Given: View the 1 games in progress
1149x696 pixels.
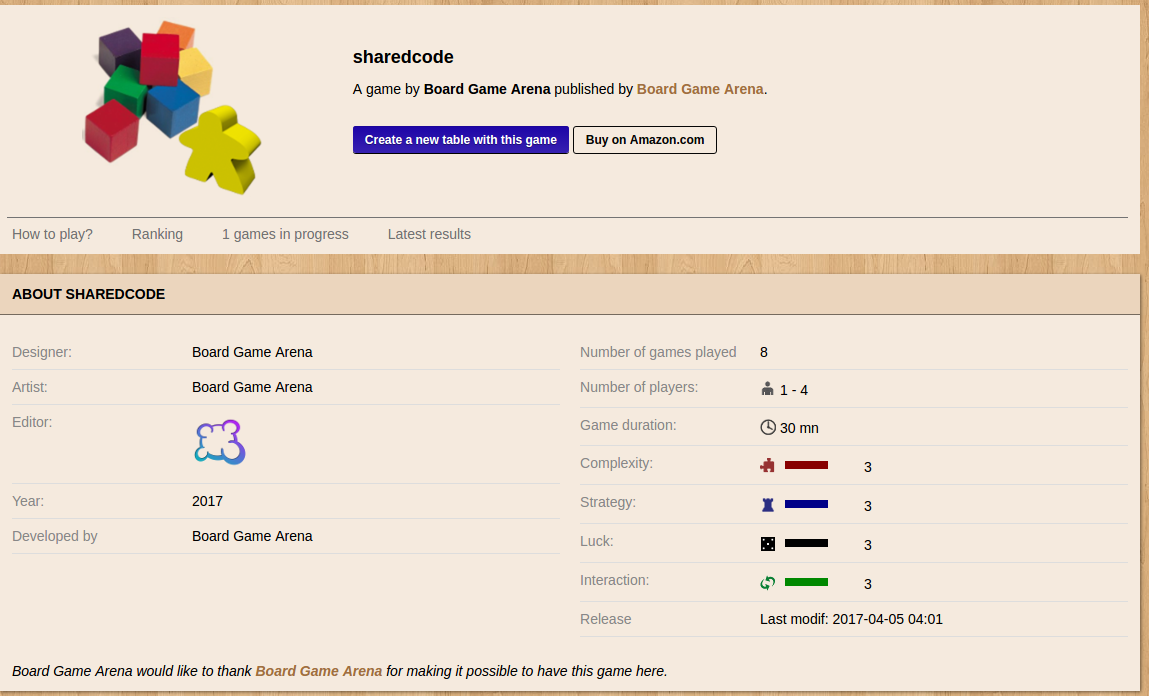Looking at the screenshot, I should tap(285, 234).
